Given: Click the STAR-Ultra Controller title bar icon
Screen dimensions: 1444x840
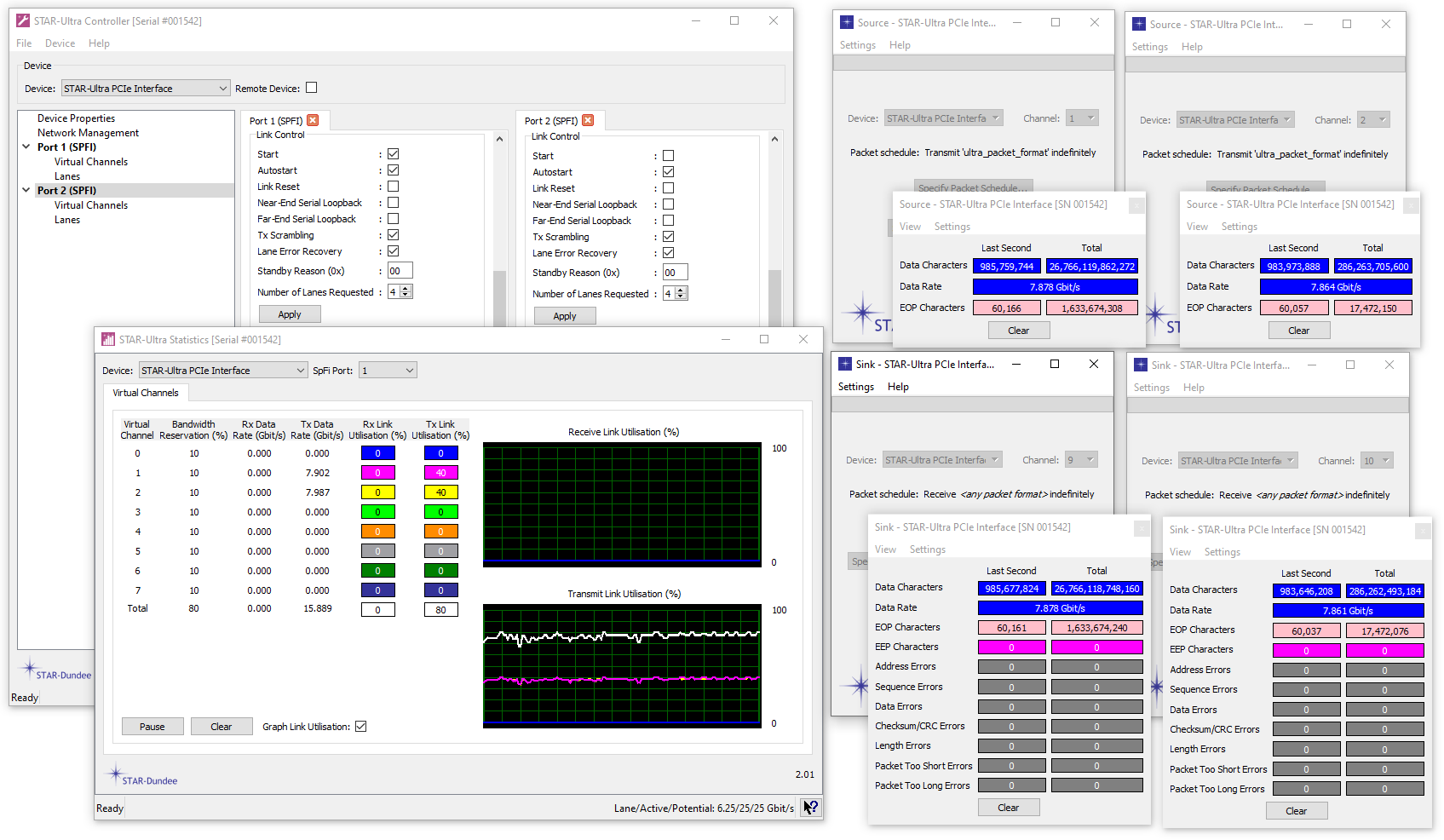Looking at the screenshot, I should click(23, 21).
